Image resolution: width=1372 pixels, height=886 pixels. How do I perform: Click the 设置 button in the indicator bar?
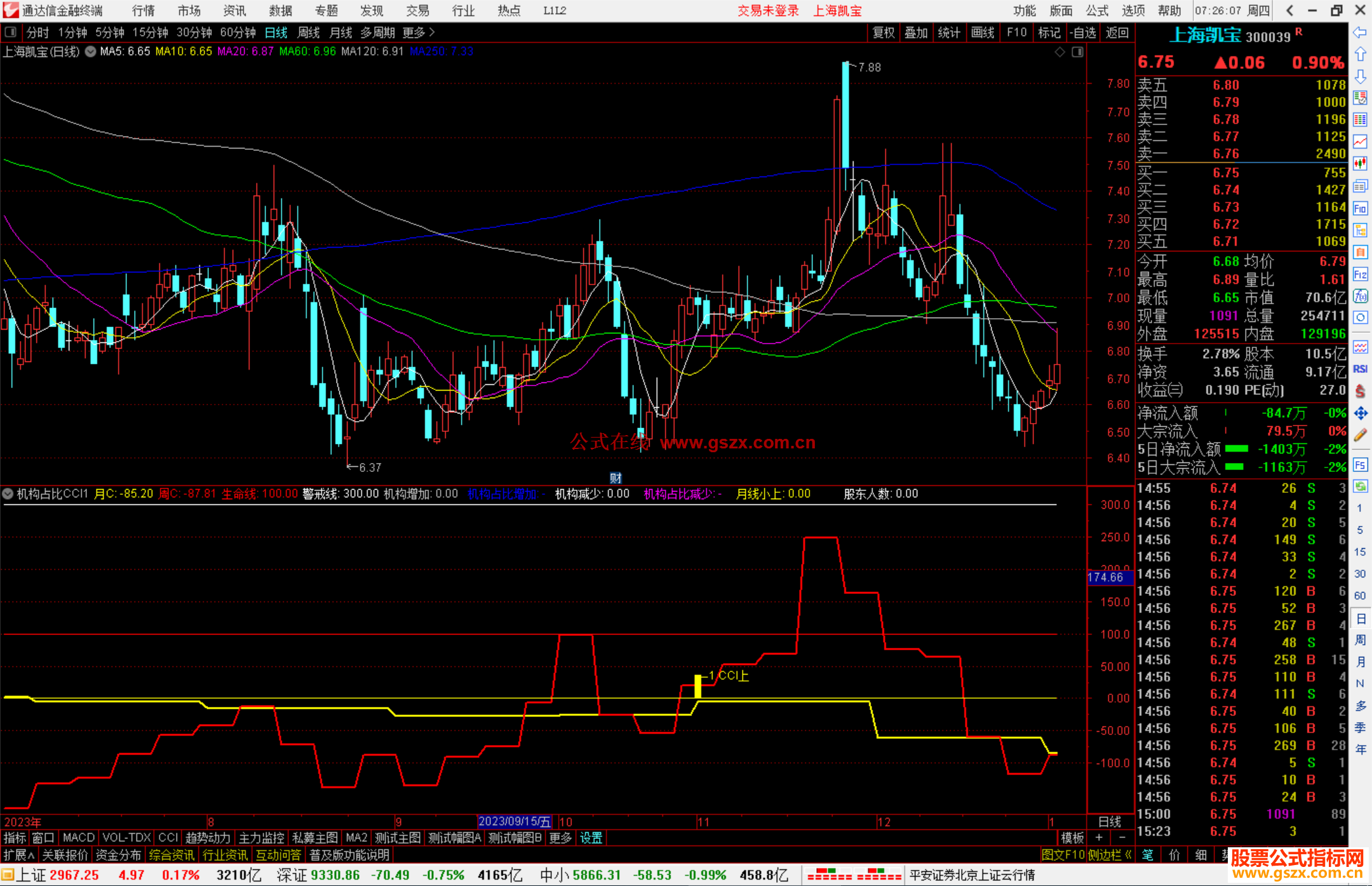[591, 838]
